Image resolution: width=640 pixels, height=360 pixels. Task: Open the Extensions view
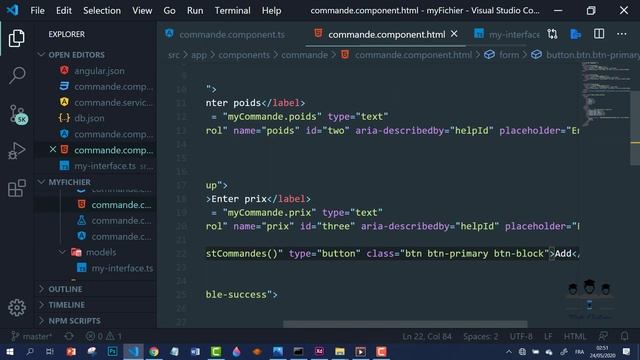(x=17, y=188)
